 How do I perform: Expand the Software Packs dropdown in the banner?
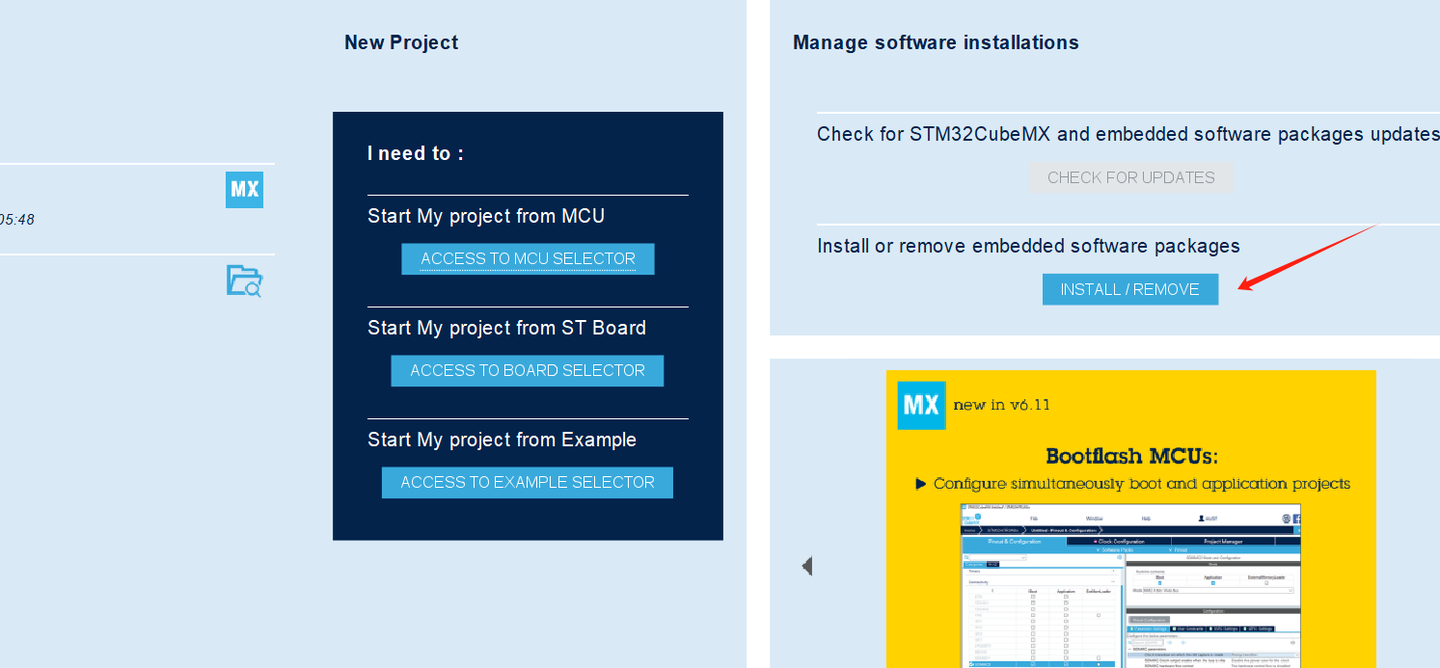(x=1114, y=550)
